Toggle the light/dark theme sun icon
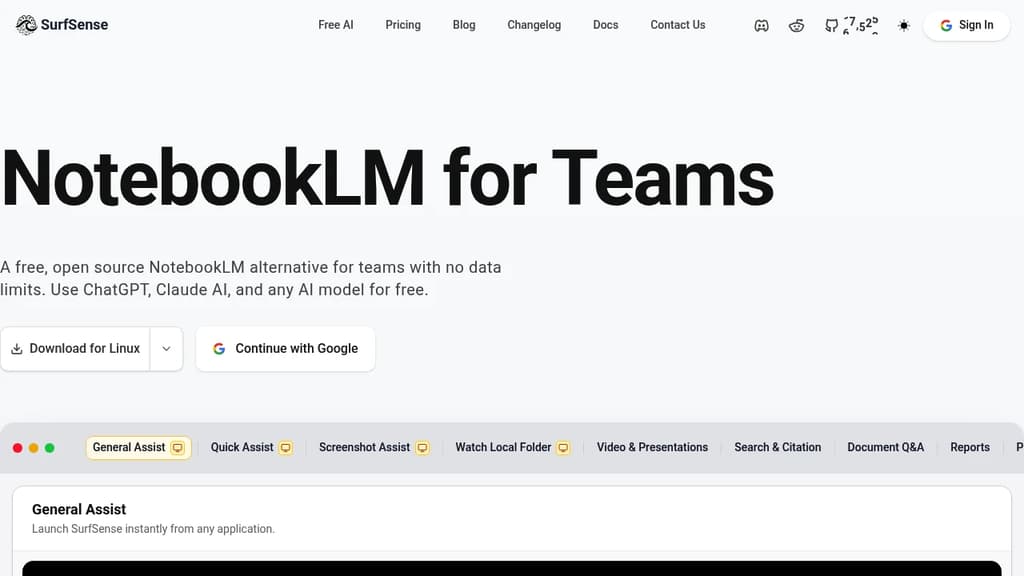 click(x=904, y=25)
